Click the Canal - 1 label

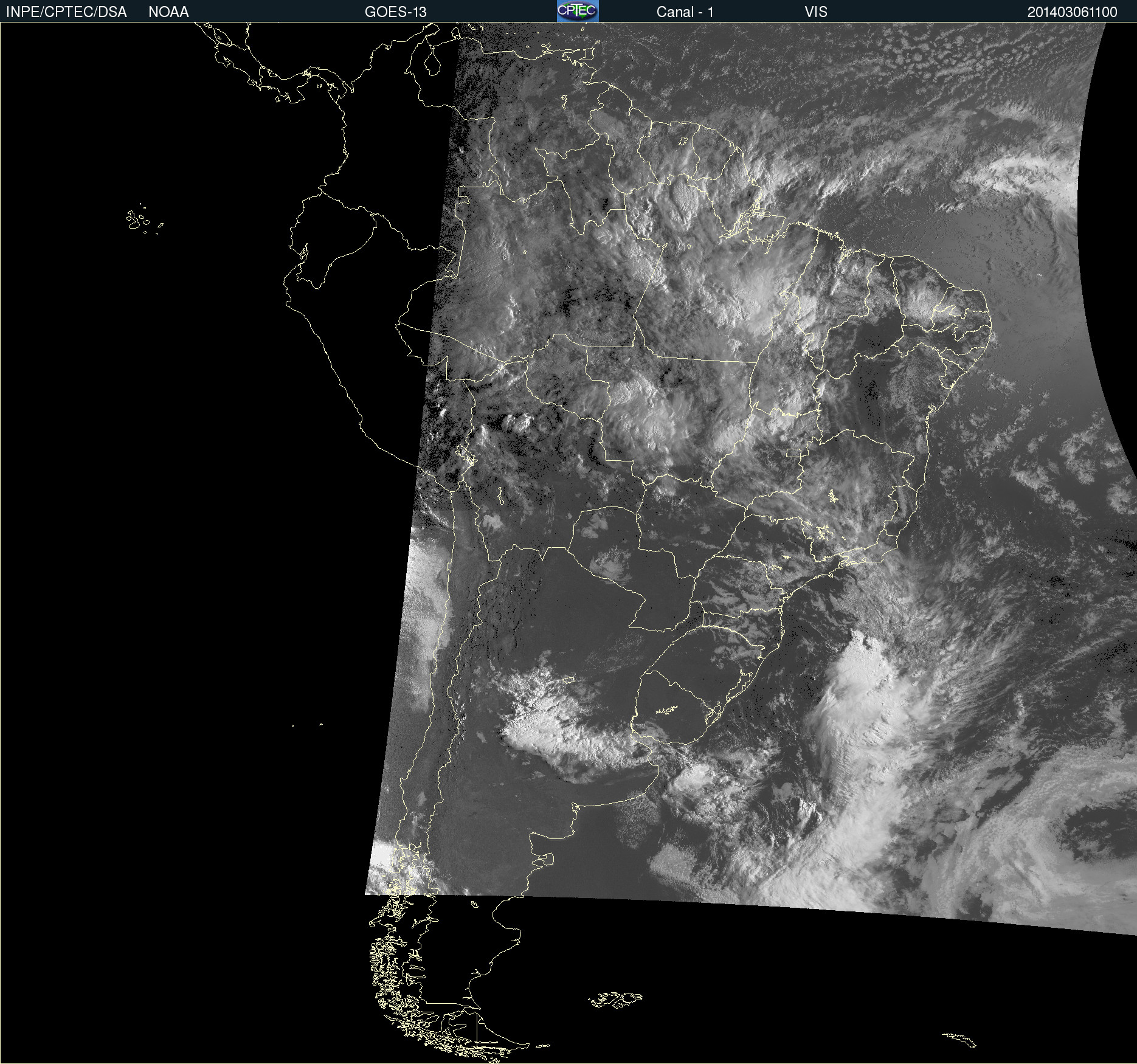[x=685, y=12]
